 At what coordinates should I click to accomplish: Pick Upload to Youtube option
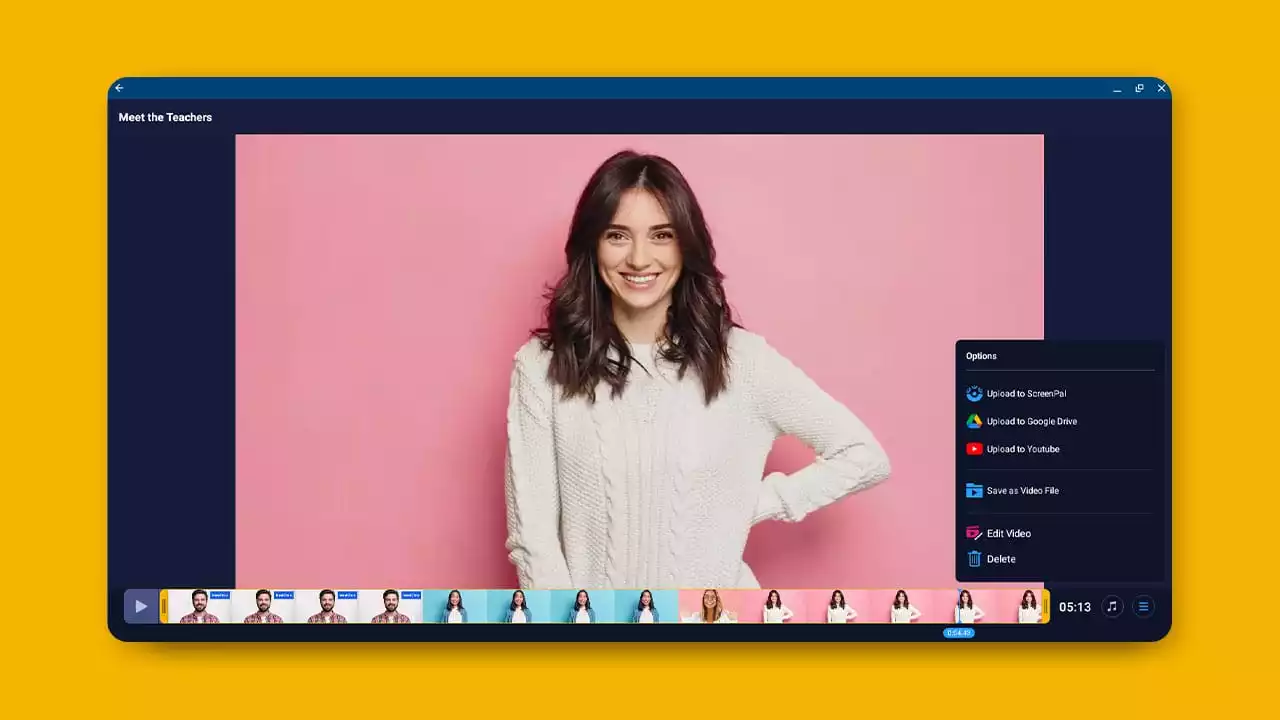click(x=1012, y=449)
